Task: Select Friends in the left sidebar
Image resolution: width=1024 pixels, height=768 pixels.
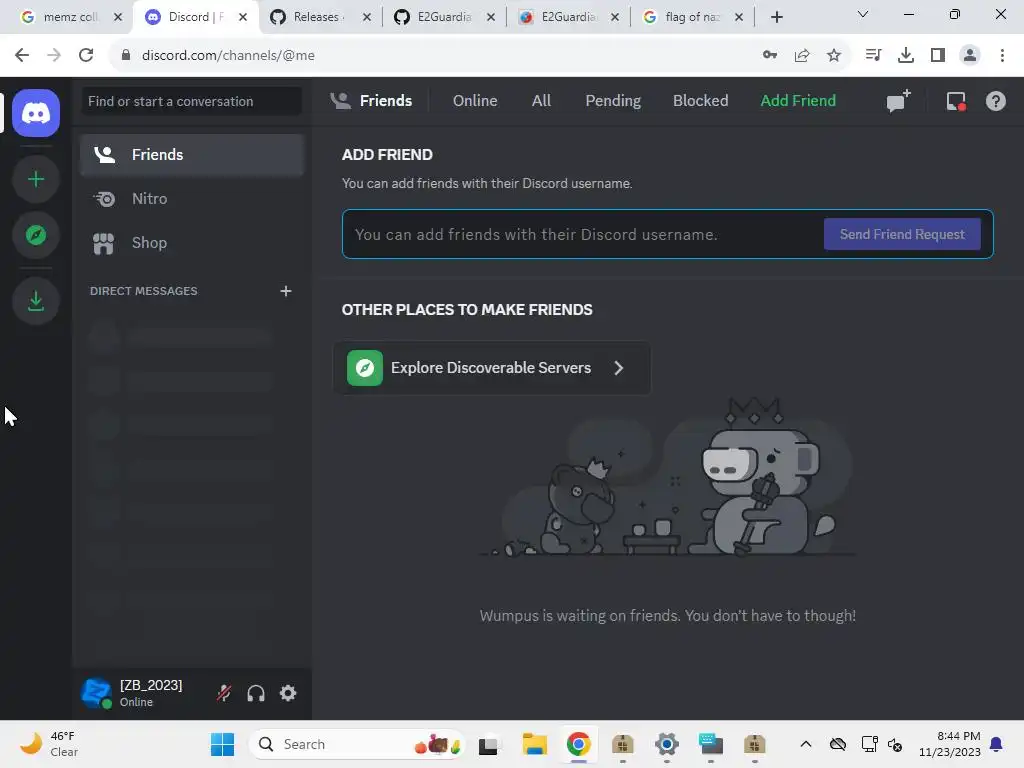Action: pyautogui.click(x=192, y=155)
